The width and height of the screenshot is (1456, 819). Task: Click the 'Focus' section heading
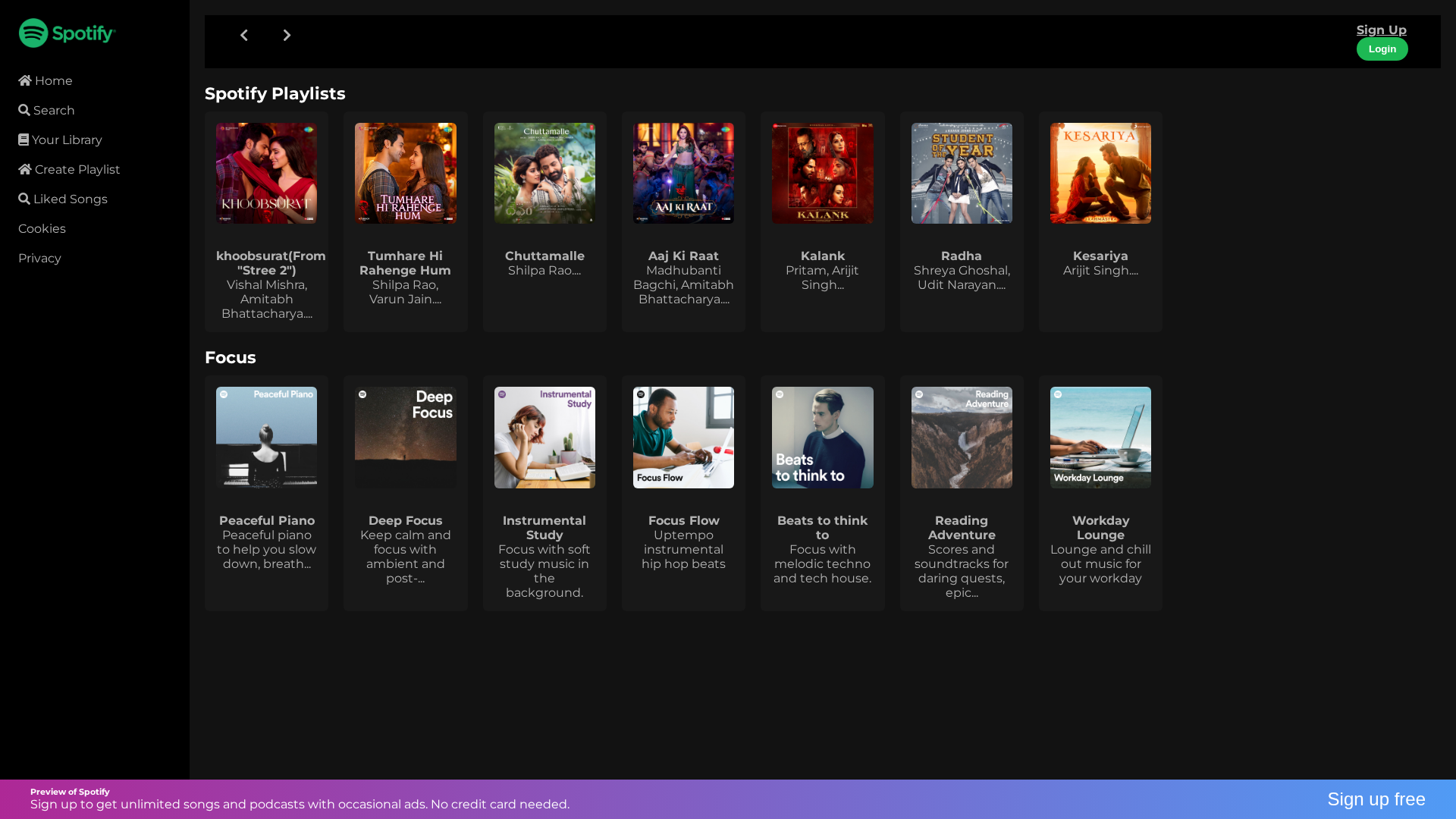[231, 358]
